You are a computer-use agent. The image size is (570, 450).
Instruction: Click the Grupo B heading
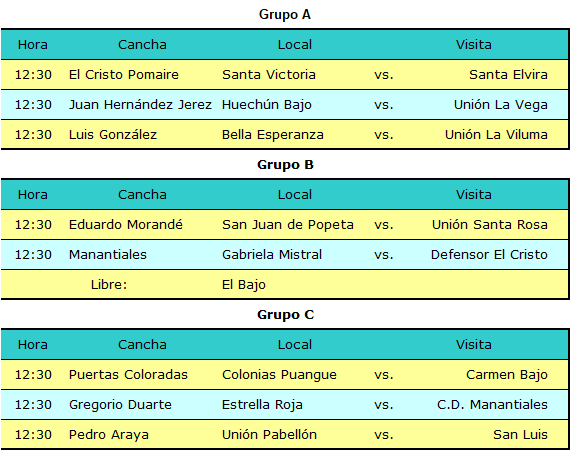click(x=285, y=165)
